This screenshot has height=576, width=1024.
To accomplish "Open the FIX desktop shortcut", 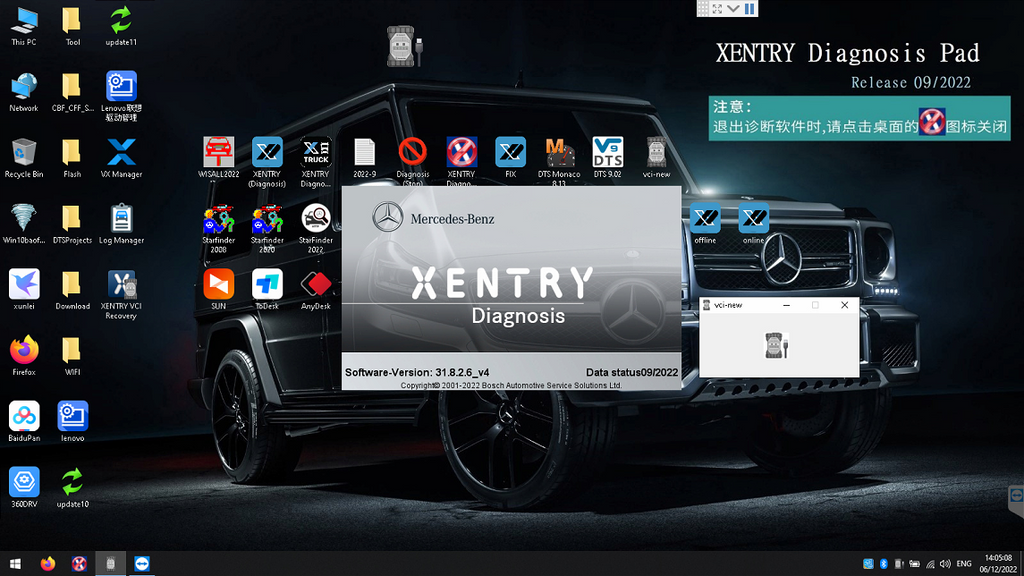I will tap(510, 153).
